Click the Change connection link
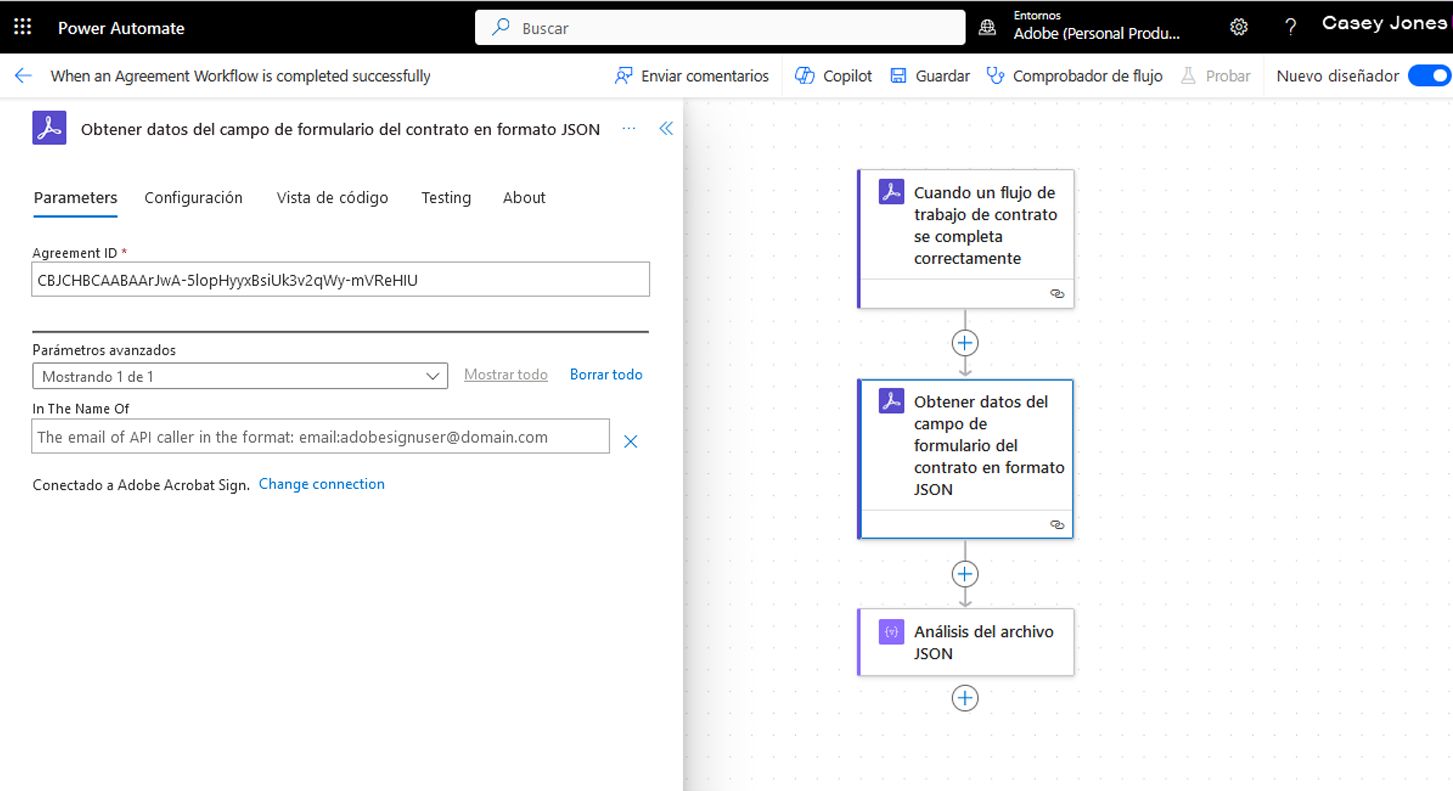 tap(322, 484)
